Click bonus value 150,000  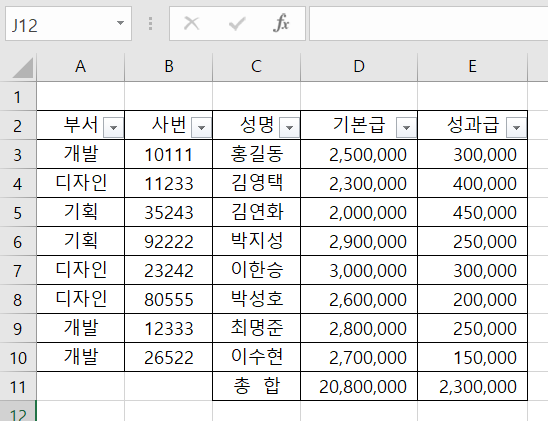click(473, 357)
